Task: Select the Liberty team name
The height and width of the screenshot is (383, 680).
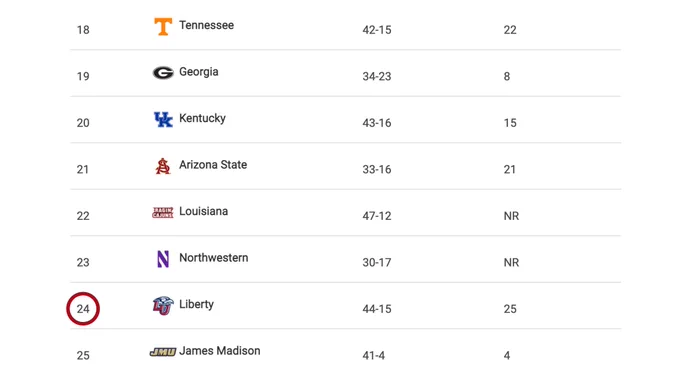Action: coord(196,304)
